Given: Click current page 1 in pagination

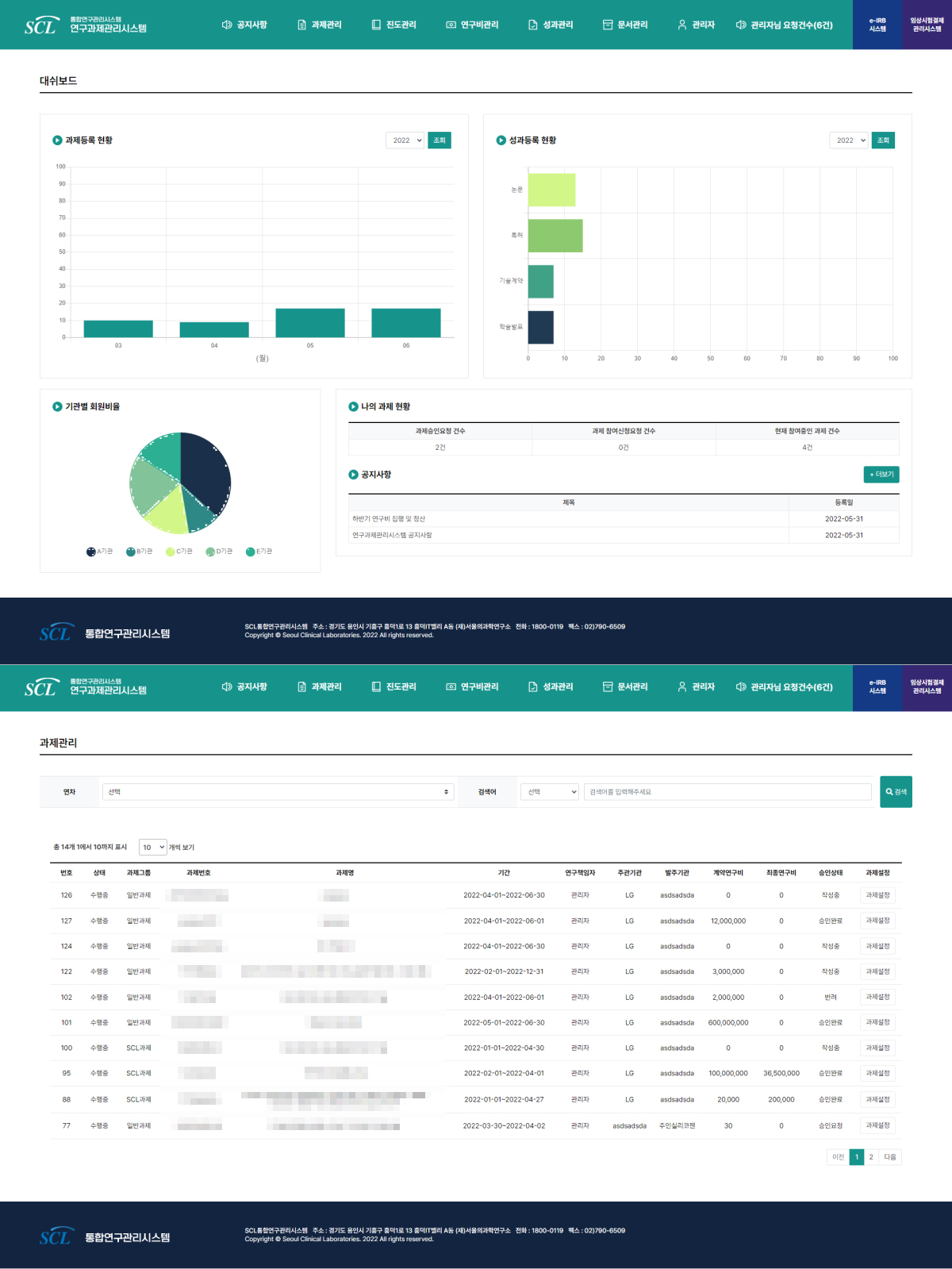Looking at the screenshot, I should 857,1157.
